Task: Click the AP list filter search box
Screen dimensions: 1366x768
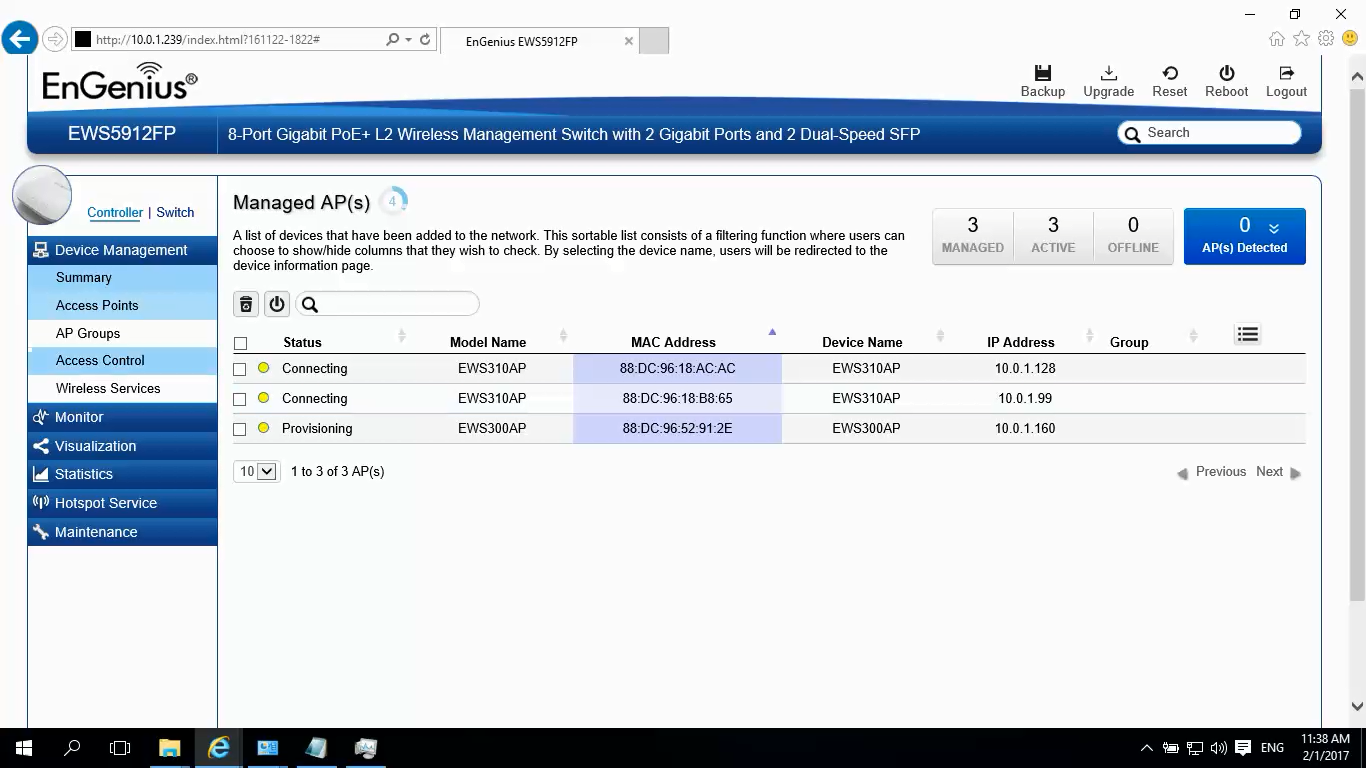Action: click(387, 304)
